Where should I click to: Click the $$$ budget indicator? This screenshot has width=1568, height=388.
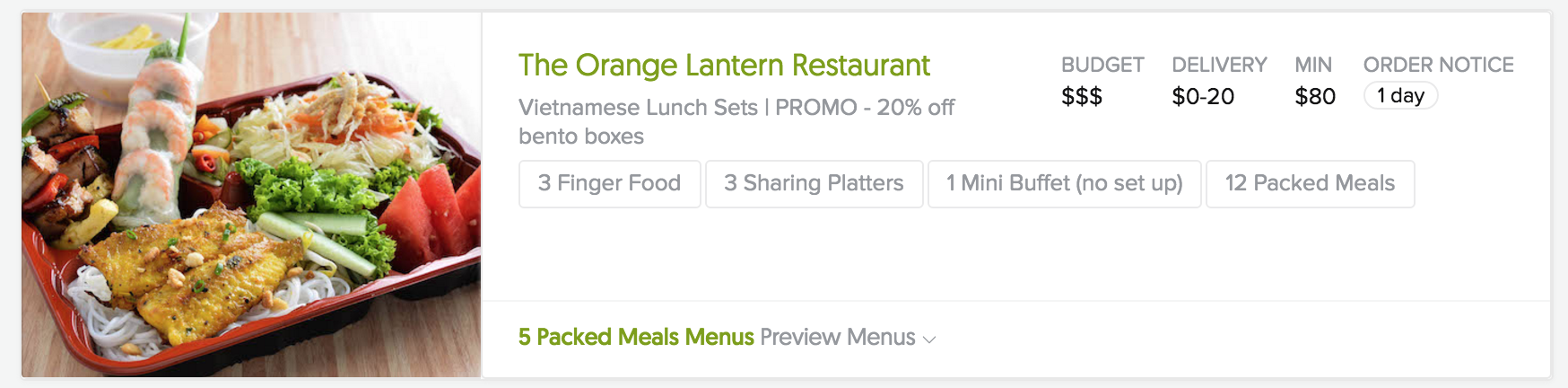pyautogui.click(x=1081, y=97)
